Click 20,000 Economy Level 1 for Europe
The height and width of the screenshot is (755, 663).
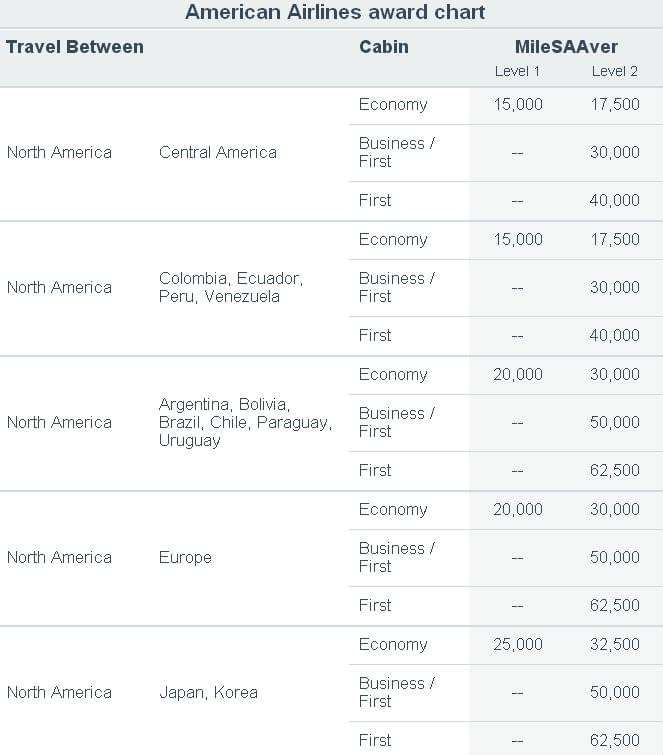[518, 509]
